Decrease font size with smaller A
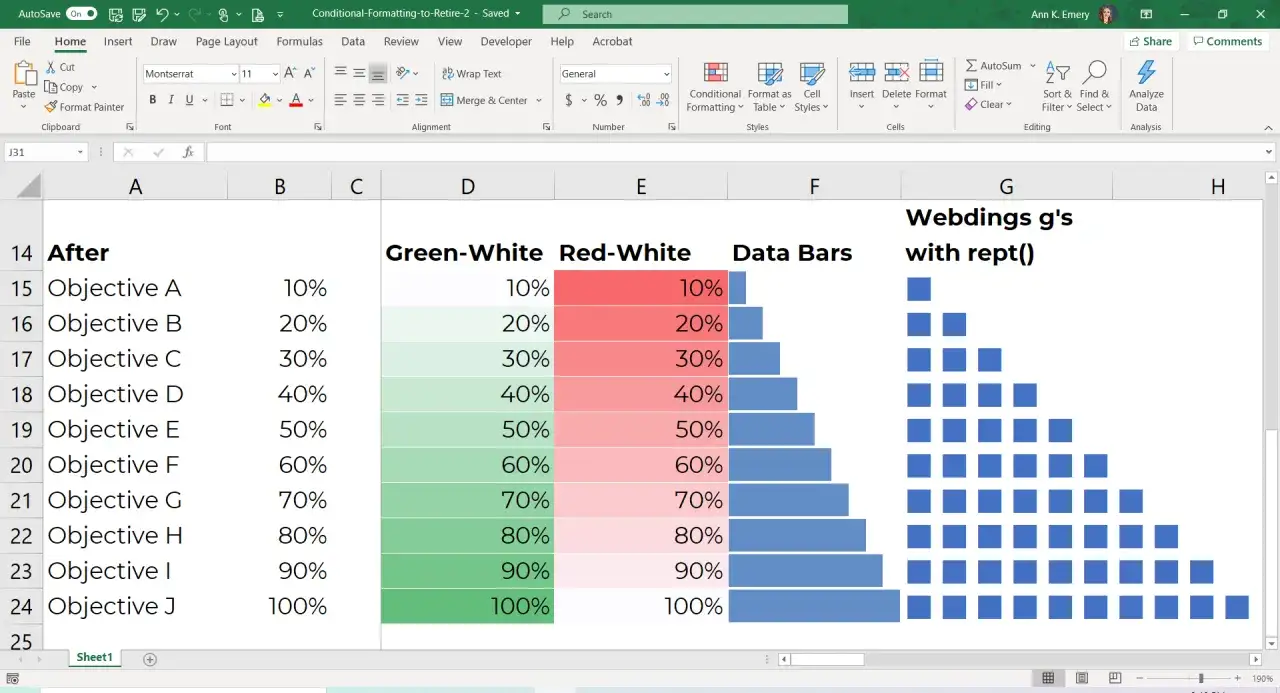Screen dimensions: 1280x693 click(309, 73)
